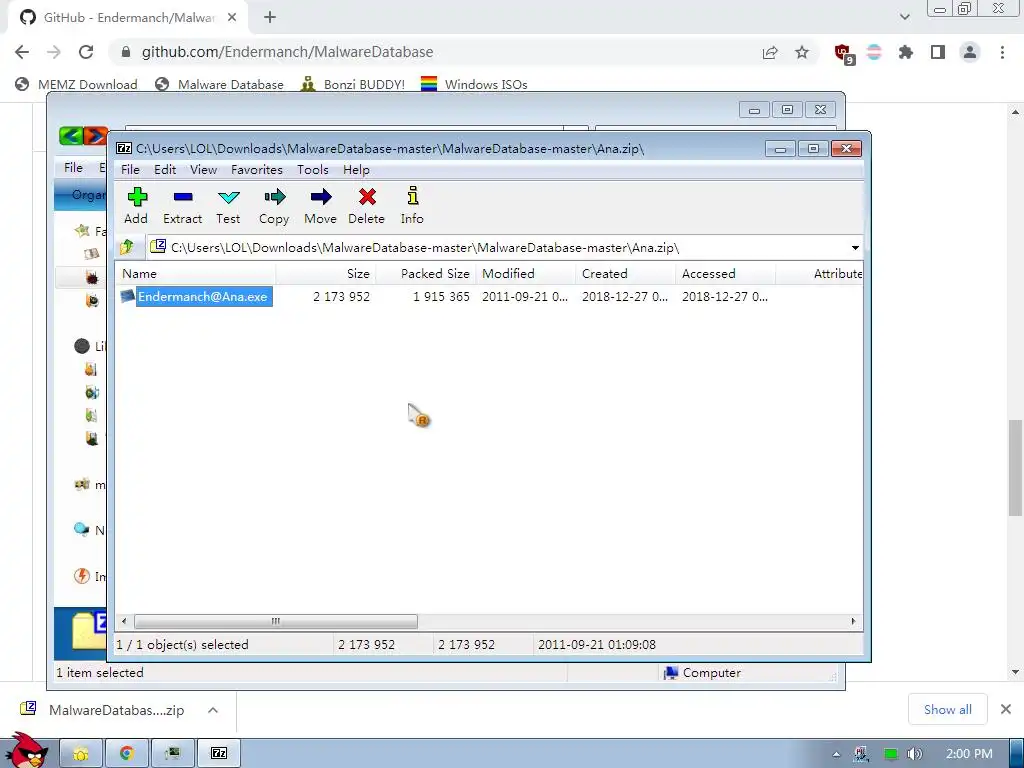Open a new Chrome tab
This screenshot has width=1024, height=768.
(270, 18)
